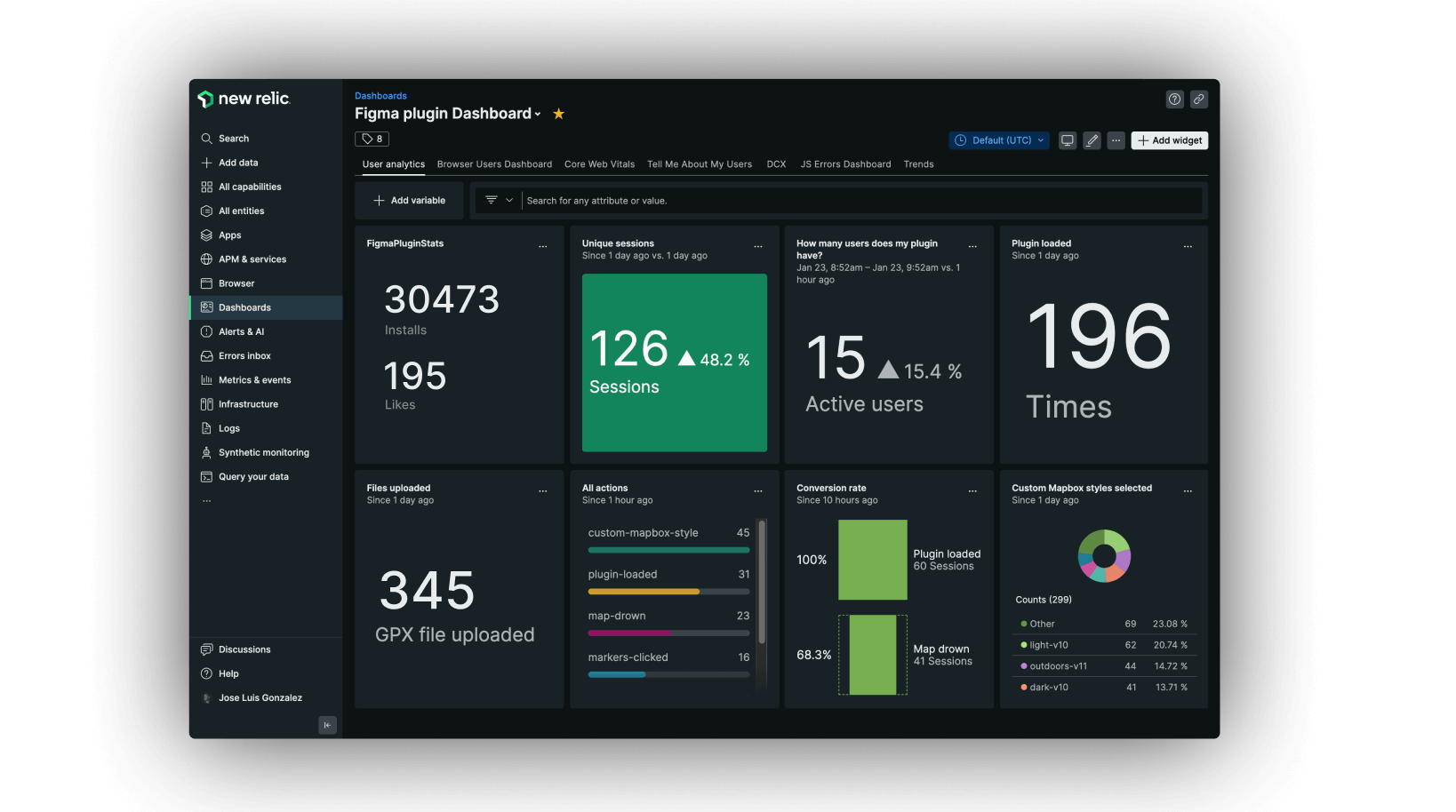Click Metrics & events chart icon

click(x=206, y=380)
